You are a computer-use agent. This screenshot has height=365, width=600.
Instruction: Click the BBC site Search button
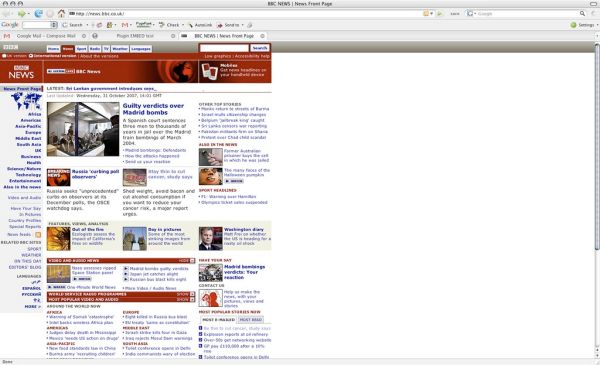click(259, 48)
